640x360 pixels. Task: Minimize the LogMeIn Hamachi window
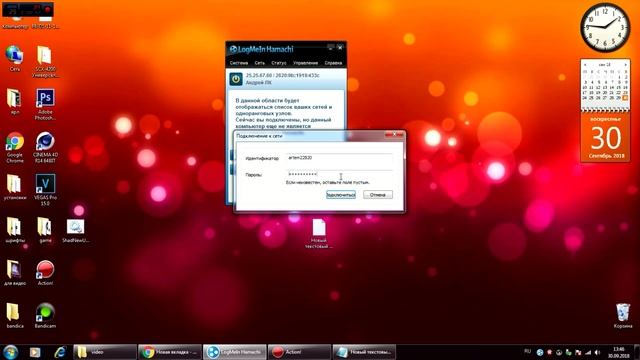pyautogui.click(x=331, y=47)
